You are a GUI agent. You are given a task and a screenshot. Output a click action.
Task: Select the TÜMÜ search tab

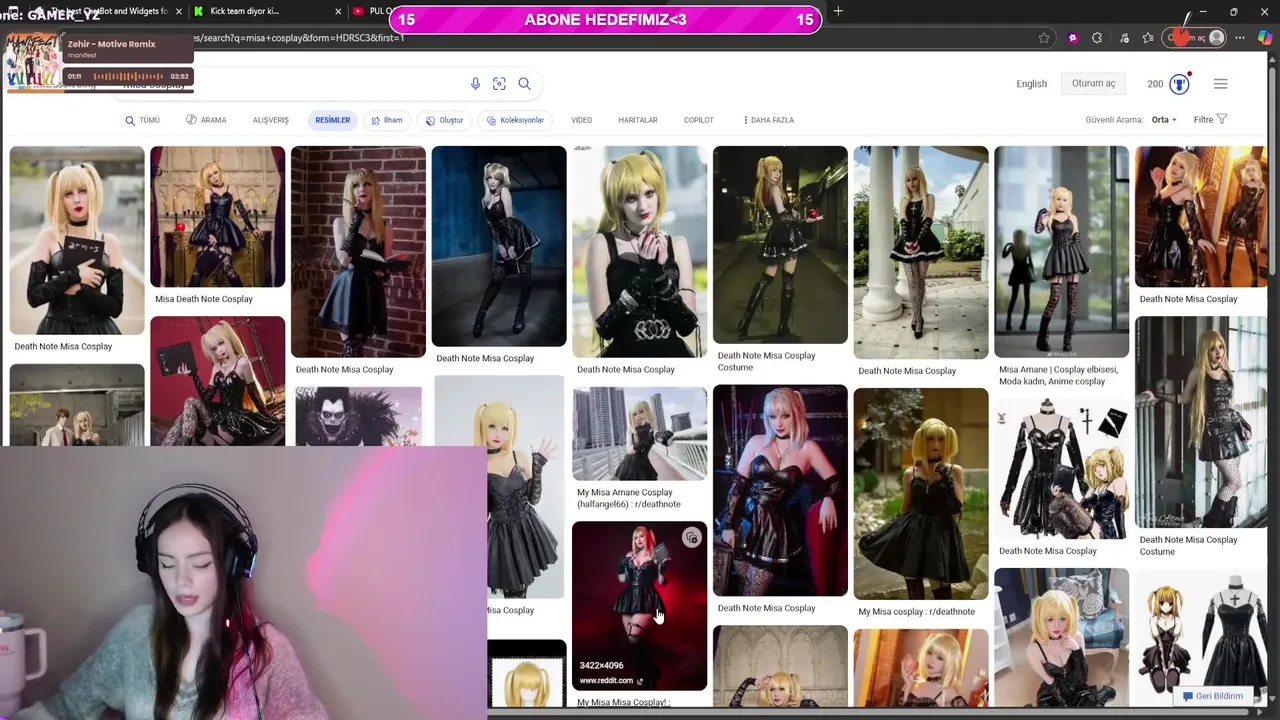point(142,120)
